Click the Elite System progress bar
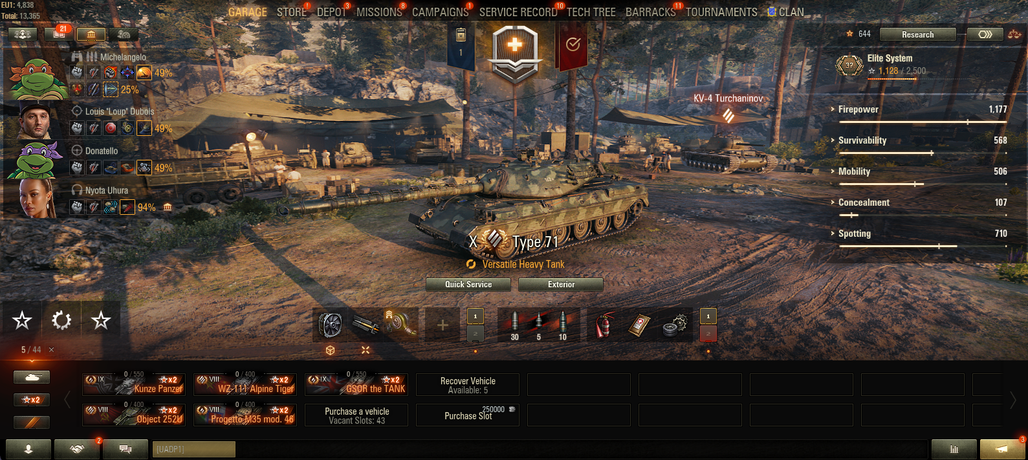 (892, 79)
